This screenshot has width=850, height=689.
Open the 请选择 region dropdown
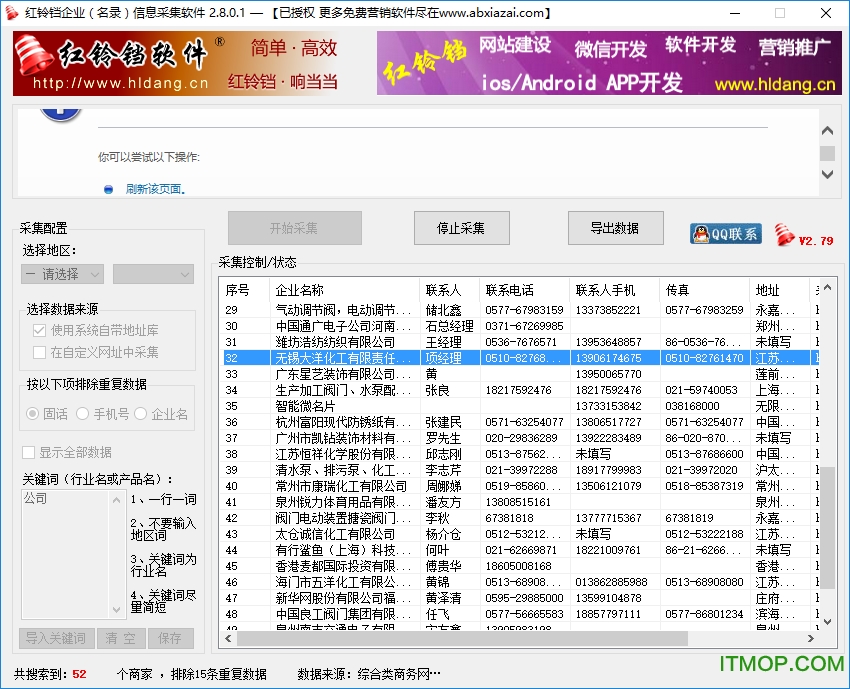pyautogui.click(x=62, y=274)
